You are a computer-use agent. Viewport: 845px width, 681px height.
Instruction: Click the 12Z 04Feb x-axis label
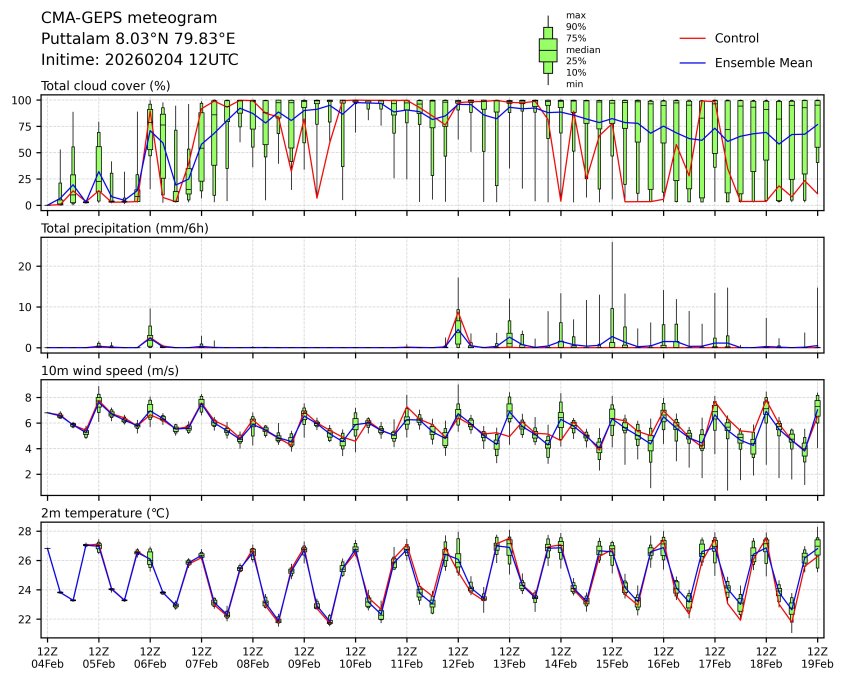pyautogui.click(x=47, y=657)
